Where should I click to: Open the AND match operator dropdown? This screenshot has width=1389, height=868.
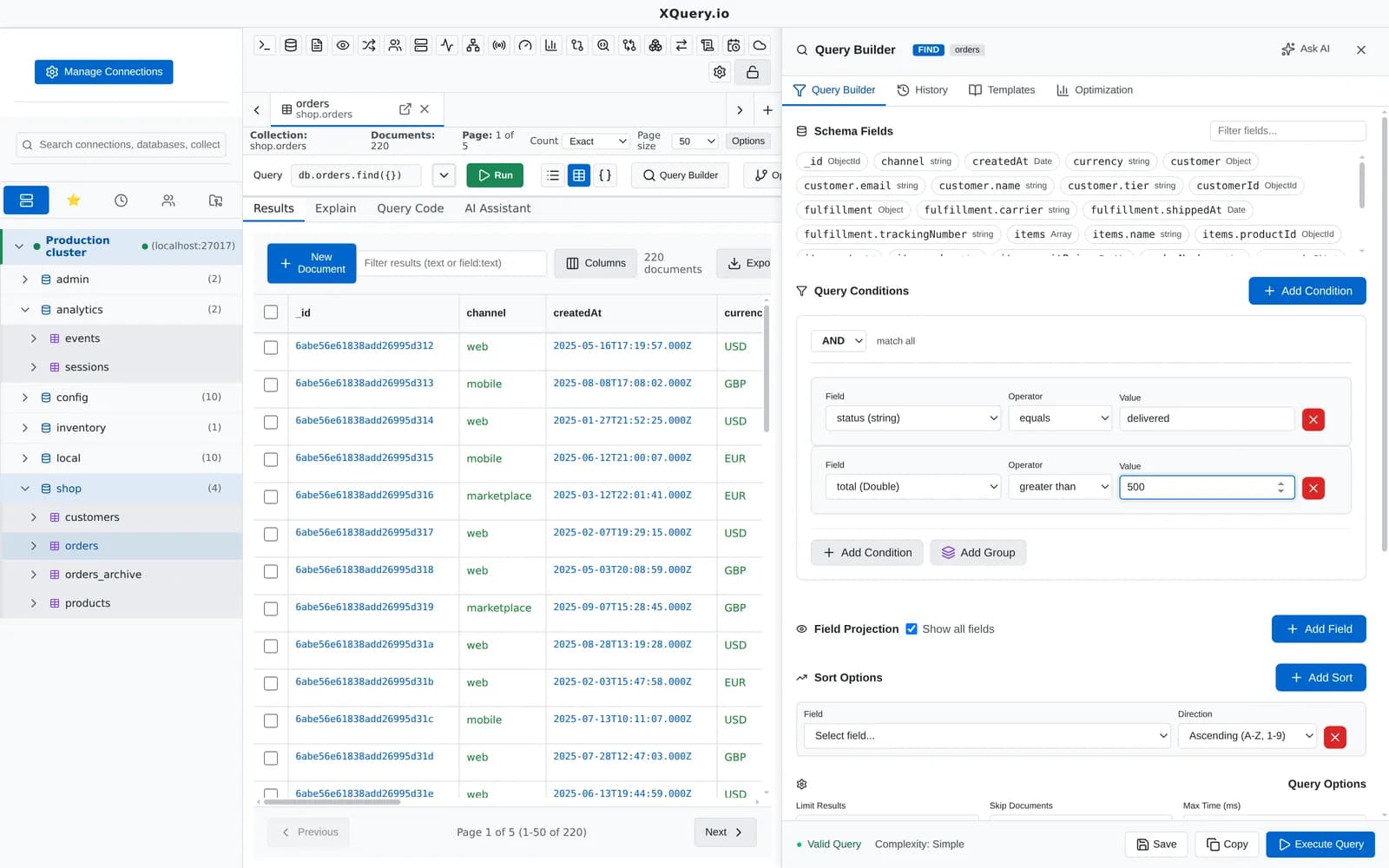[x=839, y=341]
